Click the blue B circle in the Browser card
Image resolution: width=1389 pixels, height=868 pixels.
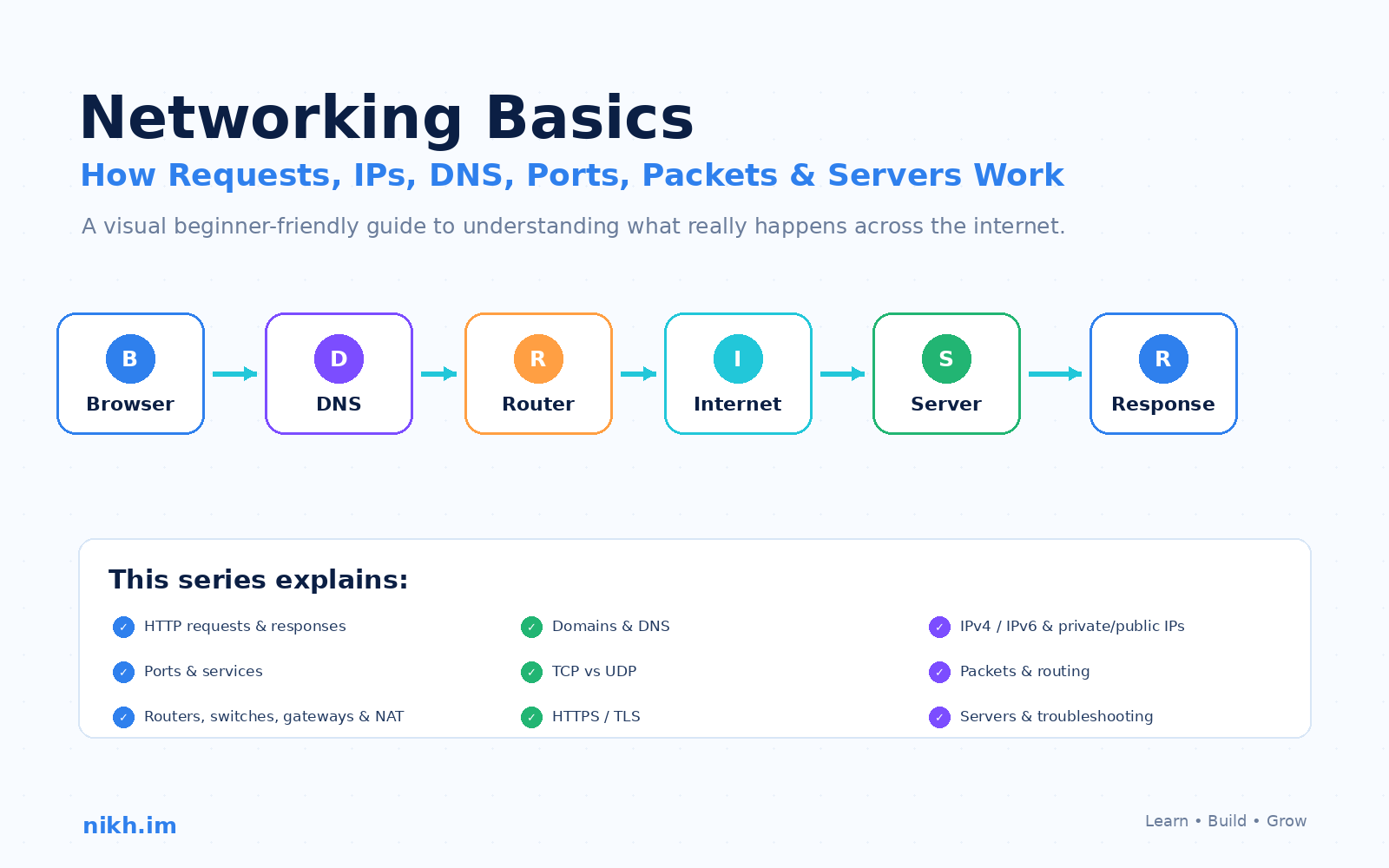(130, 358)
